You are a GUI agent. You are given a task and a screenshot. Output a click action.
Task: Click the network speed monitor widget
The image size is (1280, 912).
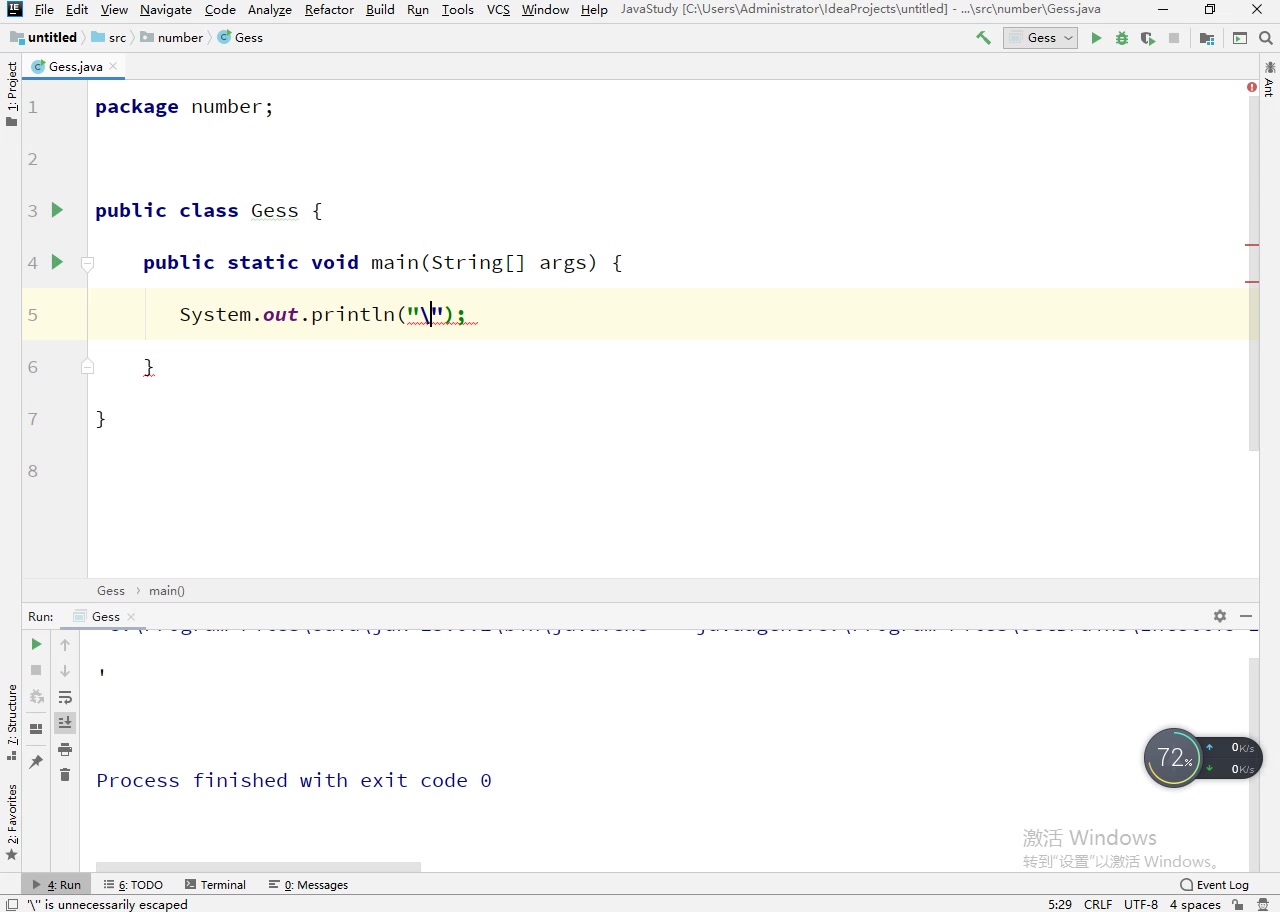click(1203, 758)
